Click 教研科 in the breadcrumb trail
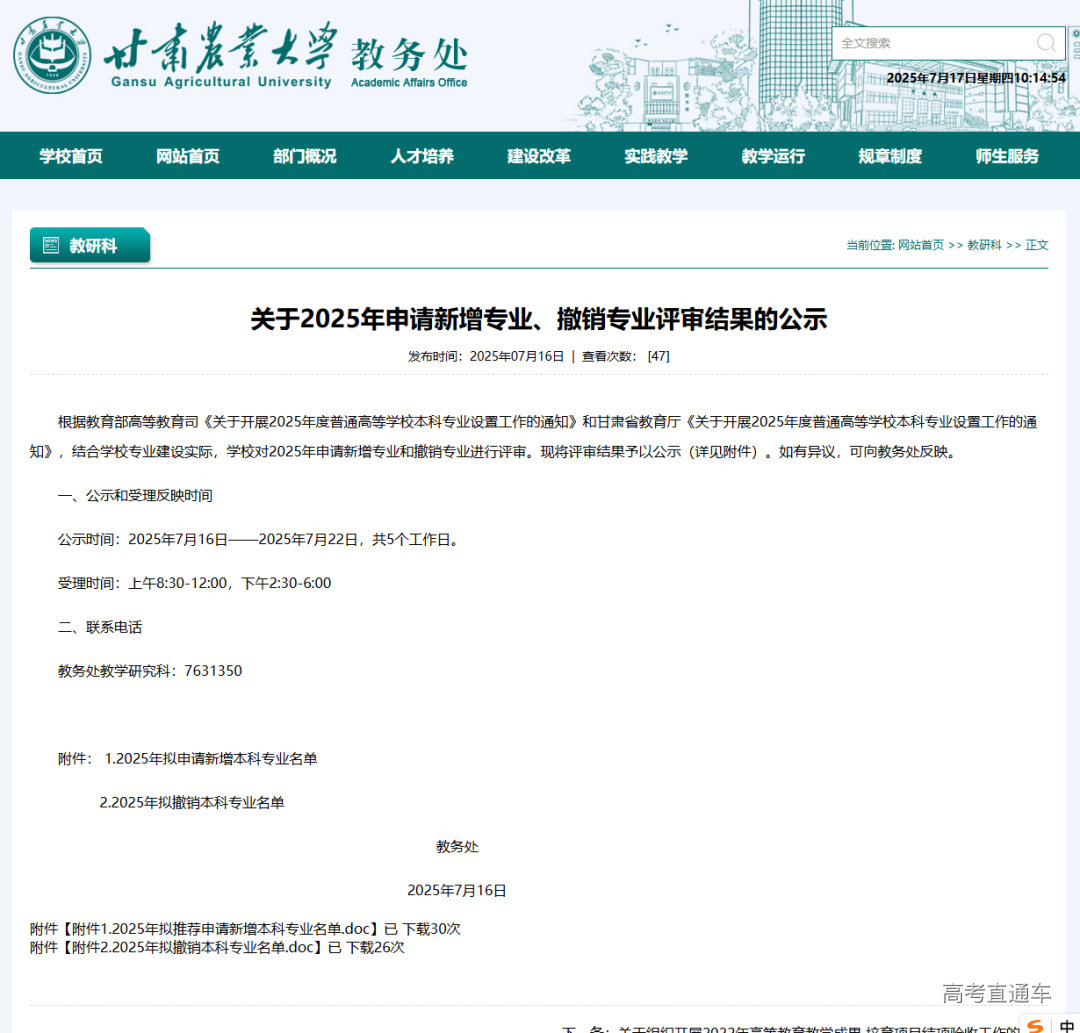Screen dimensions: 1080x1033 984,244
